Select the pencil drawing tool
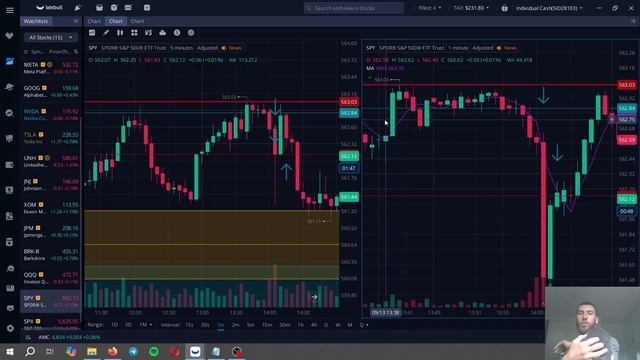 106,33
